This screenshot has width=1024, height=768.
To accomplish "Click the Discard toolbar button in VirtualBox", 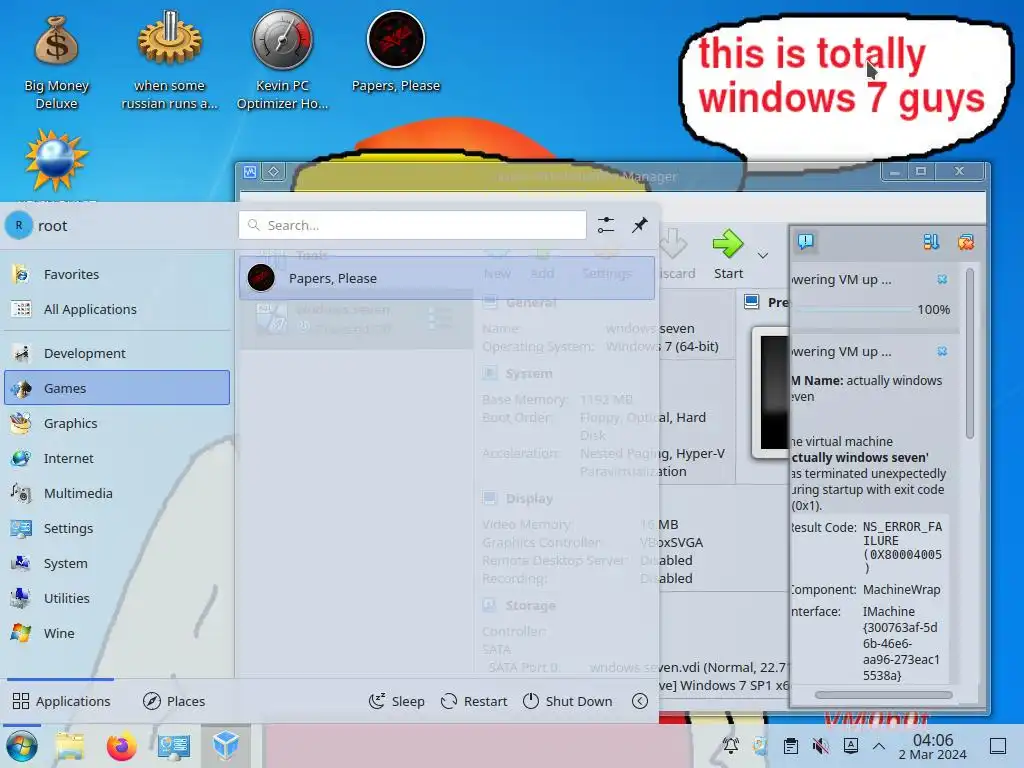I will pos(675,255).
